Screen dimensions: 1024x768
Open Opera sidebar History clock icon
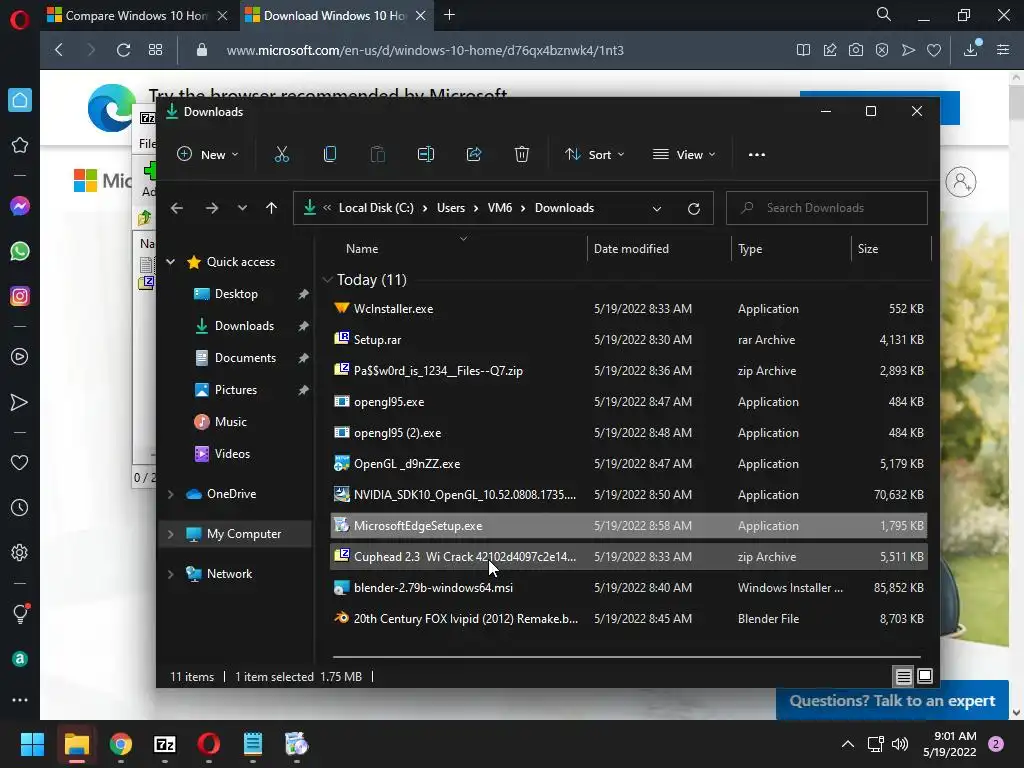(20, 507)
